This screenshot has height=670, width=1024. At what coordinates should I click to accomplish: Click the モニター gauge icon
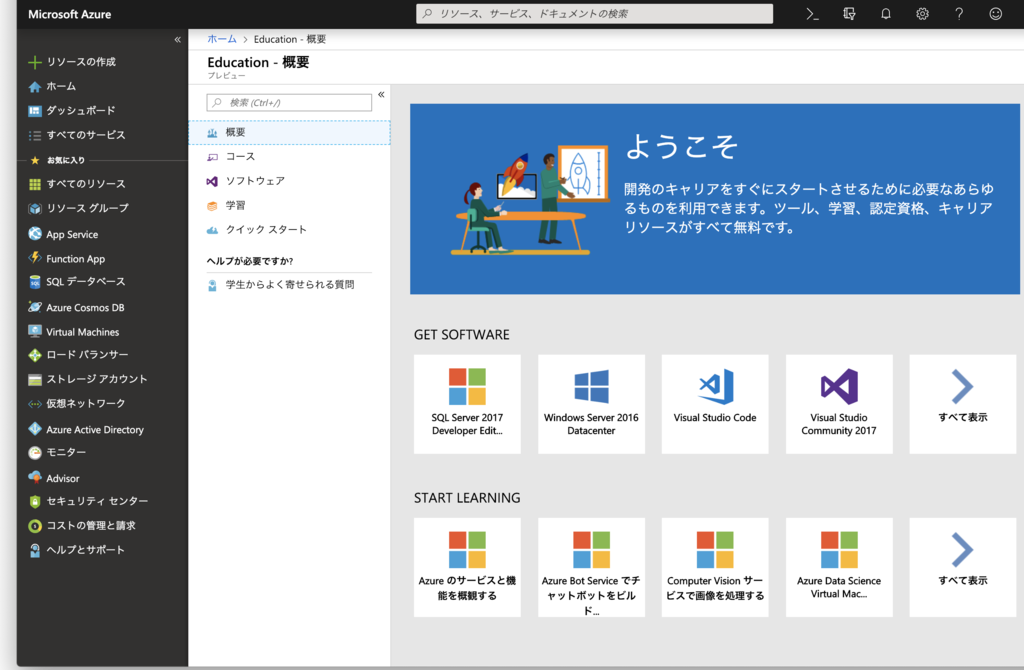point(35,453)
